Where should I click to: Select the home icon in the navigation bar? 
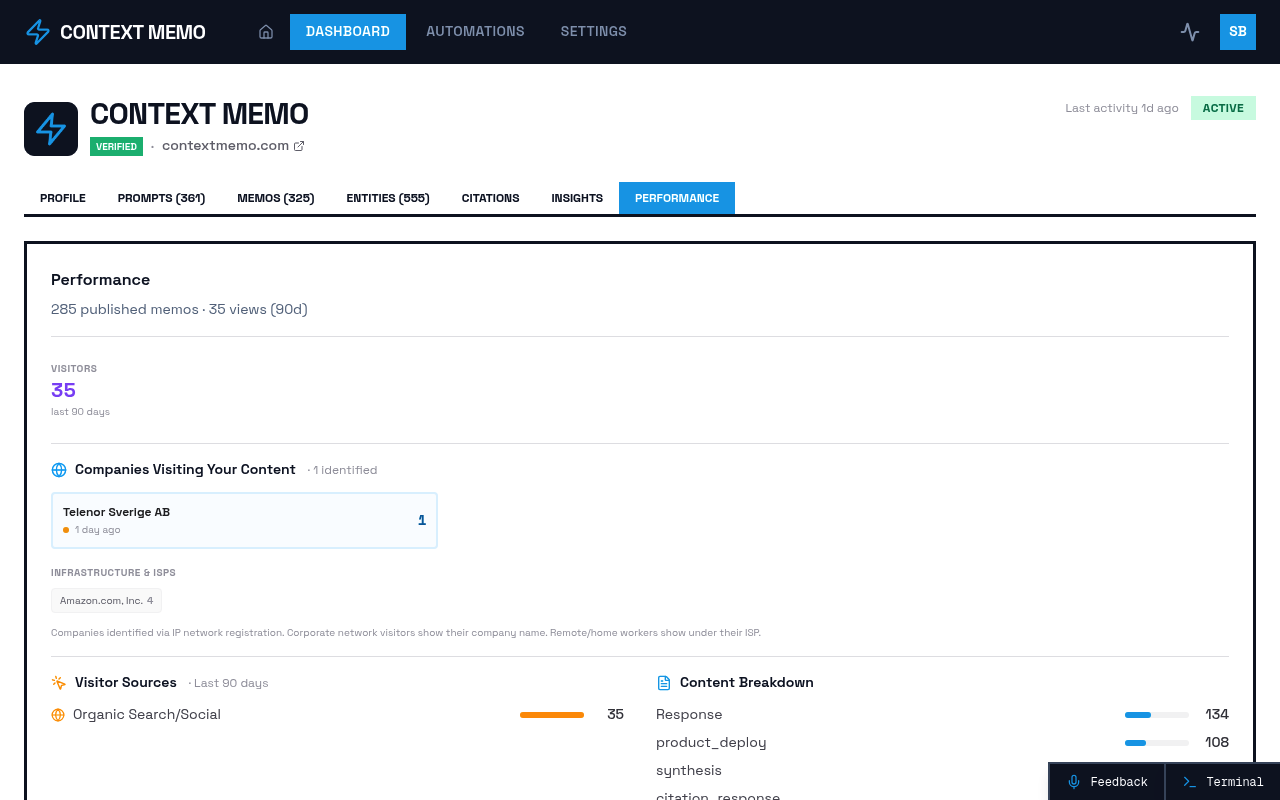coord(265,31)
